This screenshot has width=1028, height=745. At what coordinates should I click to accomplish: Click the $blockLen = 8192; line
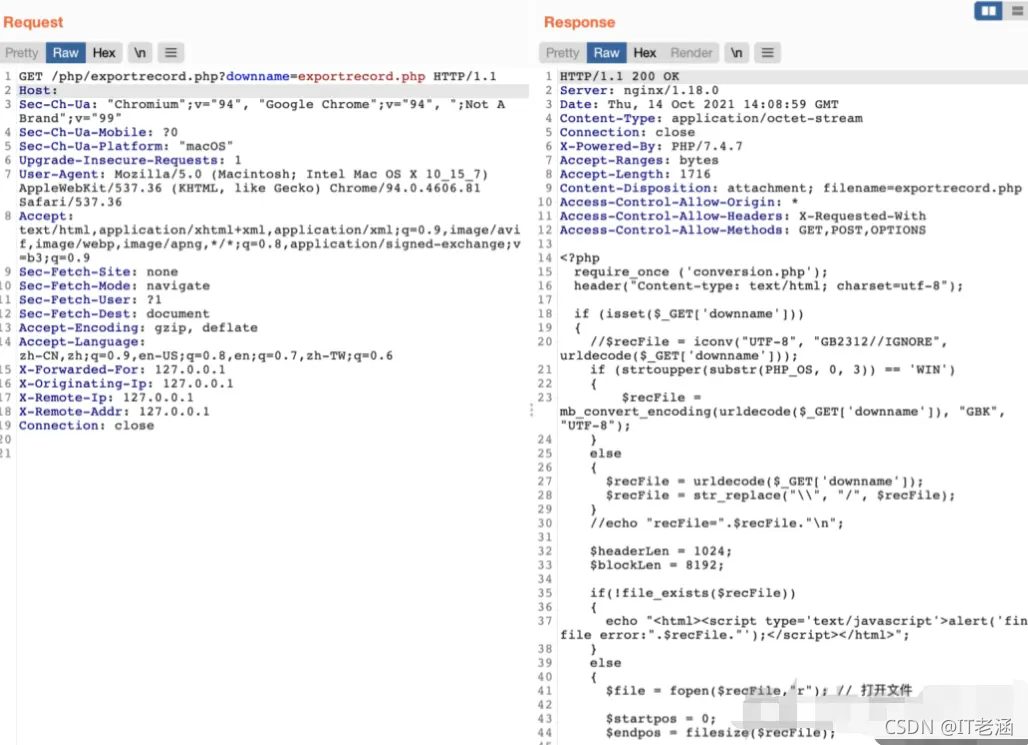[657, 565]
